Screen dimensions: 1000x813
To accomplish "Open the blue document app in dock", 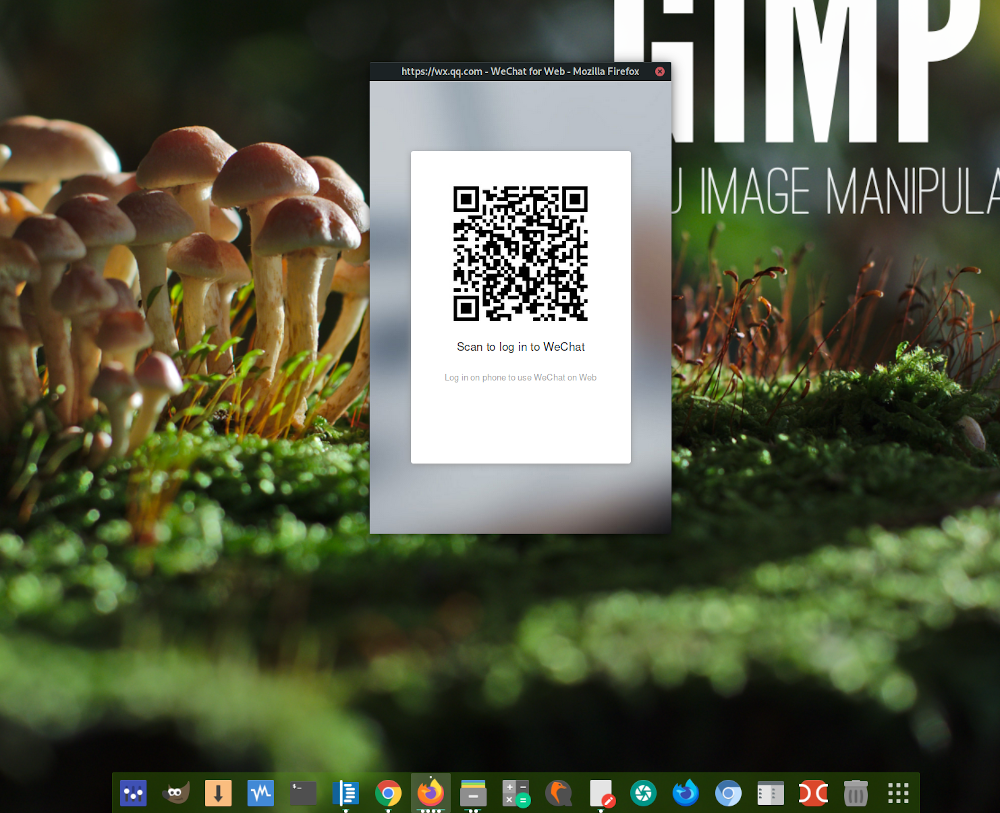I will pyautogui.click(x=345, y=793).
